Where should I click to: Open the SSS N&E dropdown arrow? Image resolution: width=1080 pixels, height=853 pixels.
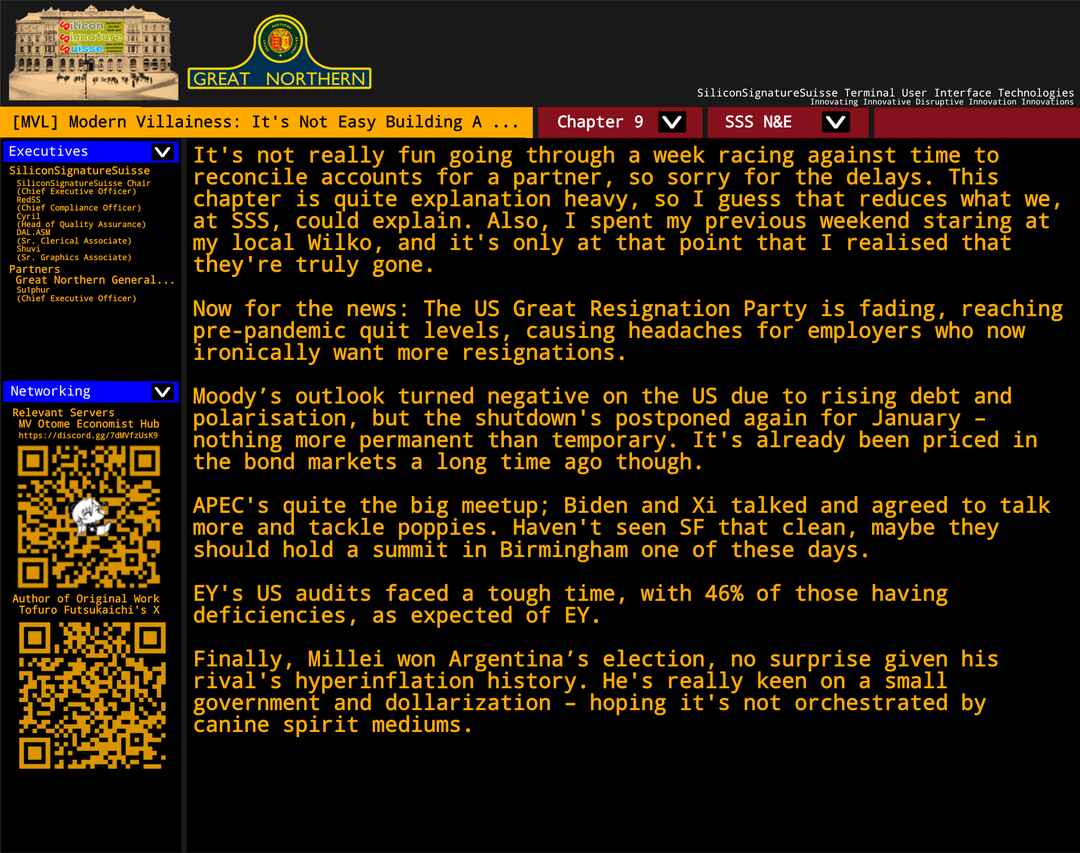[835, 123]
